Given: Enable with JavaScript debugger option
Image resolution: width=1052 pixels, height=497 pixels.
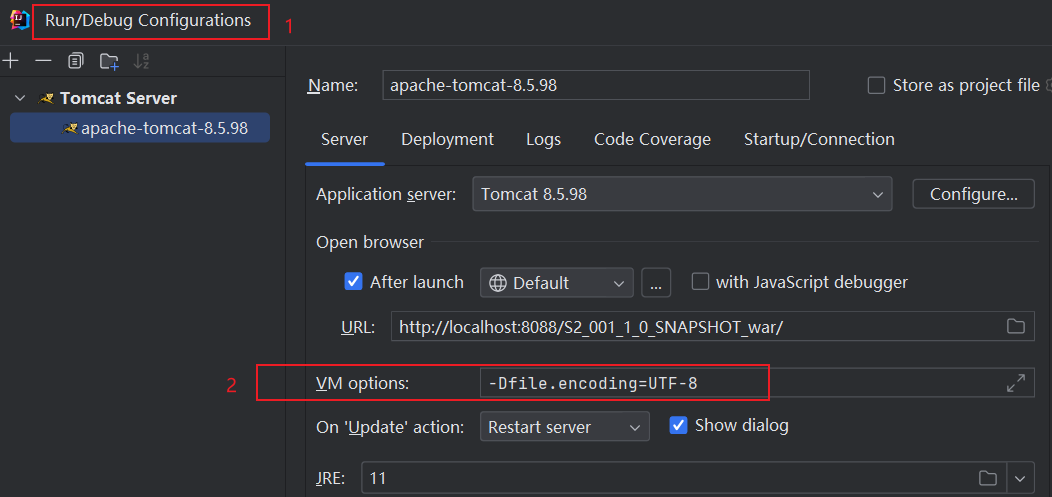Looking at the screenshot, I should (700, 282).
